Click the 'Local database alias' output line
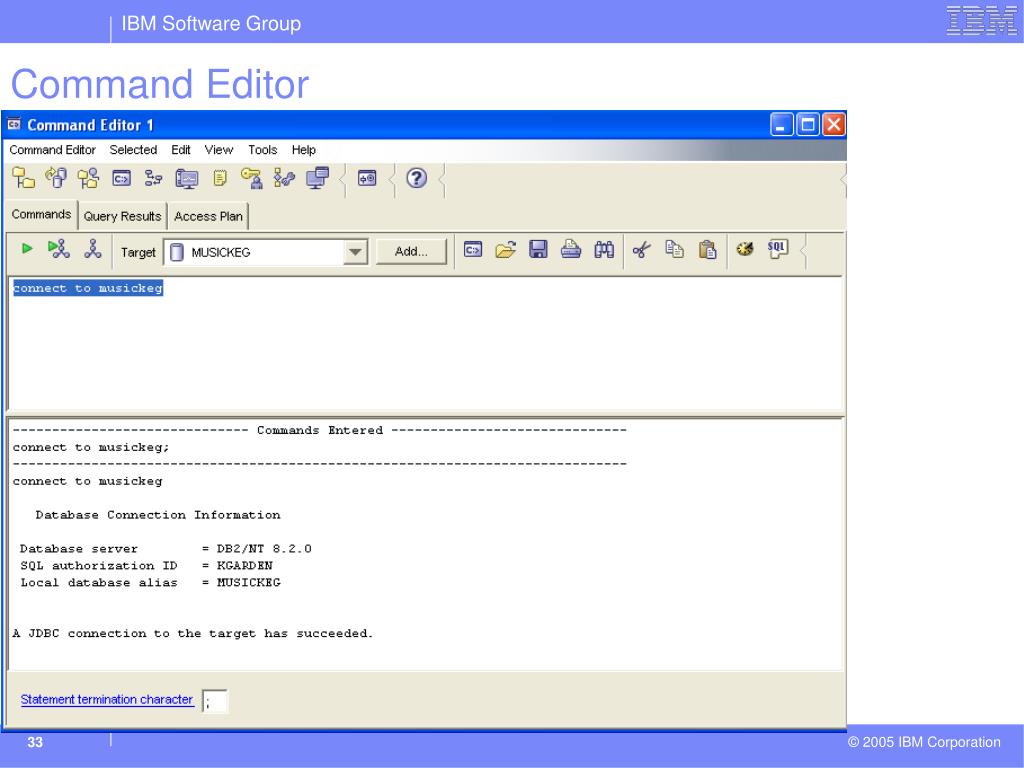Image resolution: width=1024 pixels, height=768 pixels. click(x=150, y=583)
